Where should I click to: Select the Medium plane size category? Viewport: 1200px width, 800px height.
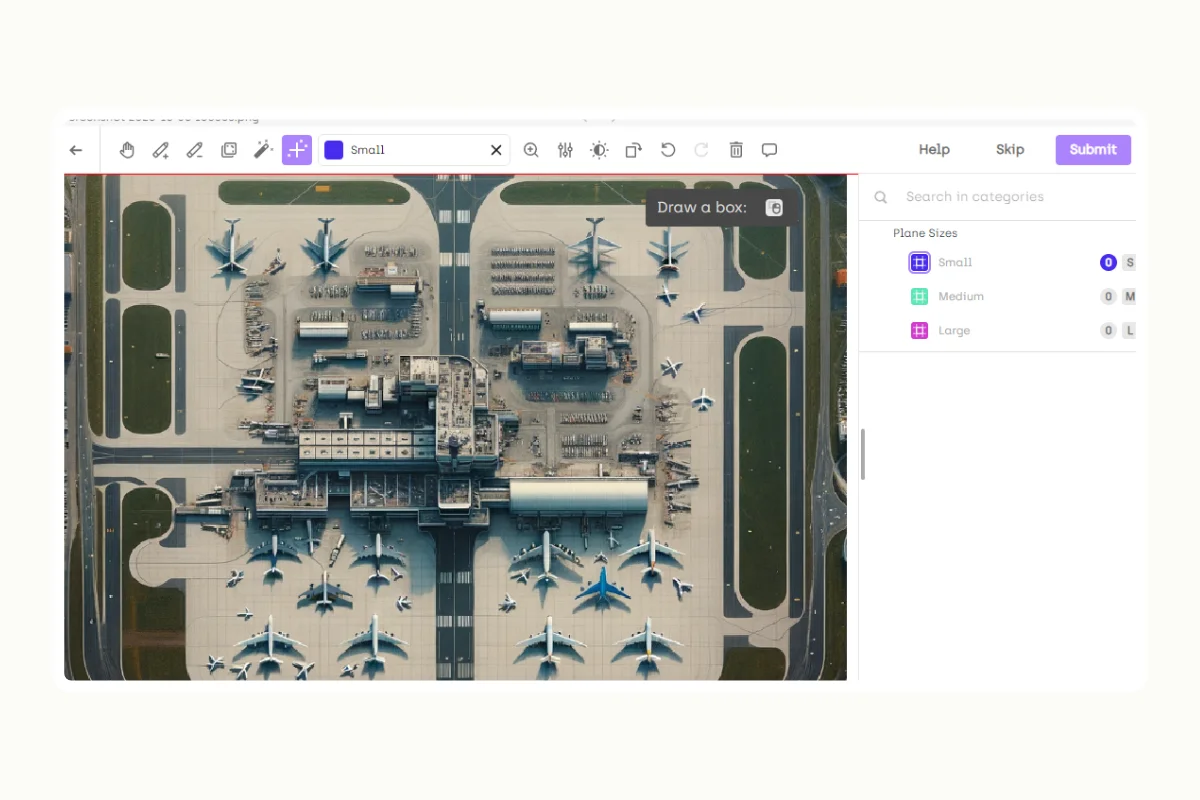pyautogui.click(x=960, y=297)
